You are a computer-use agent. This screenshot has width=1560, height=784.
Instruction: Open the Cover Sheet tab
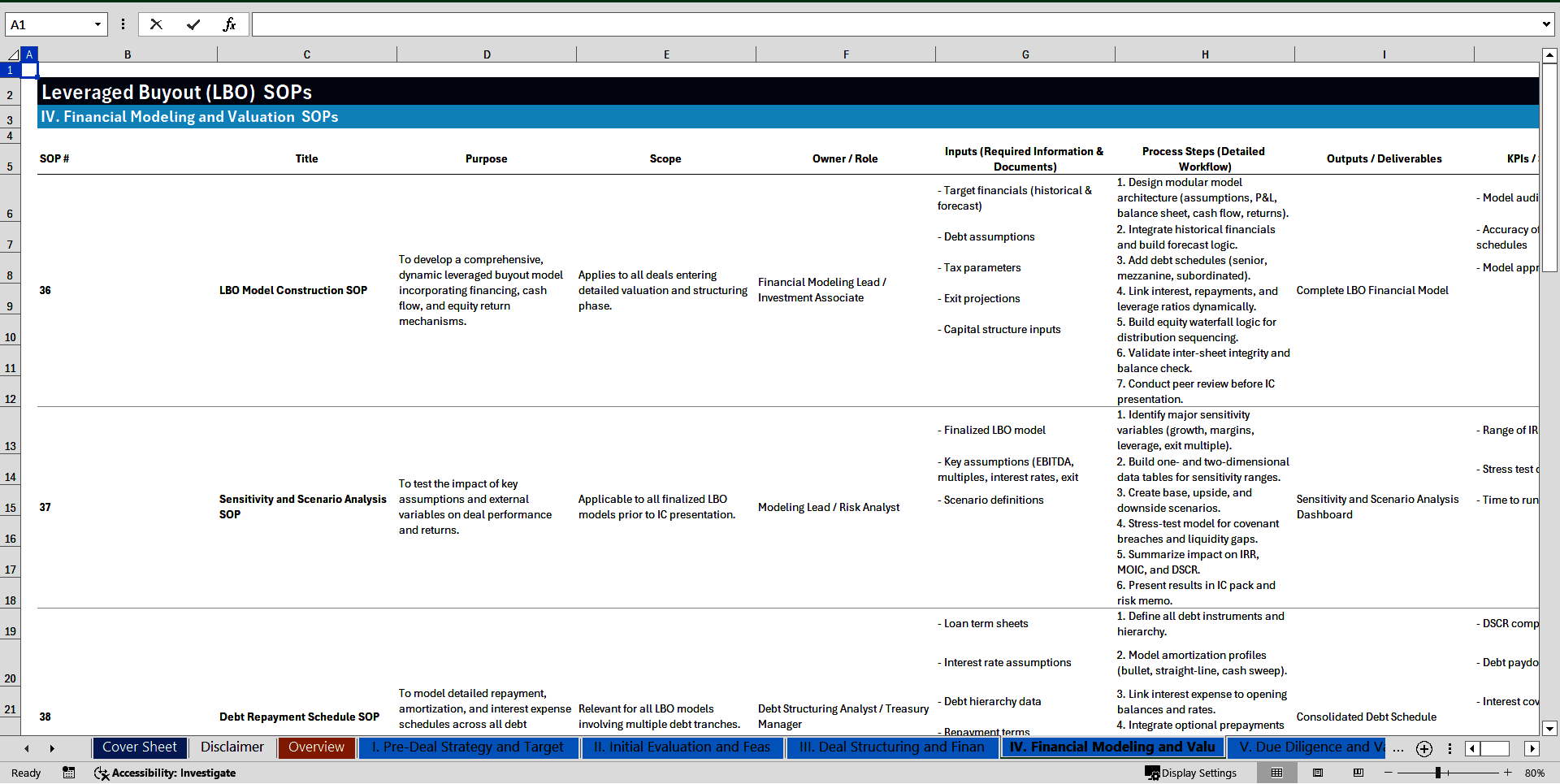[140, 747]
